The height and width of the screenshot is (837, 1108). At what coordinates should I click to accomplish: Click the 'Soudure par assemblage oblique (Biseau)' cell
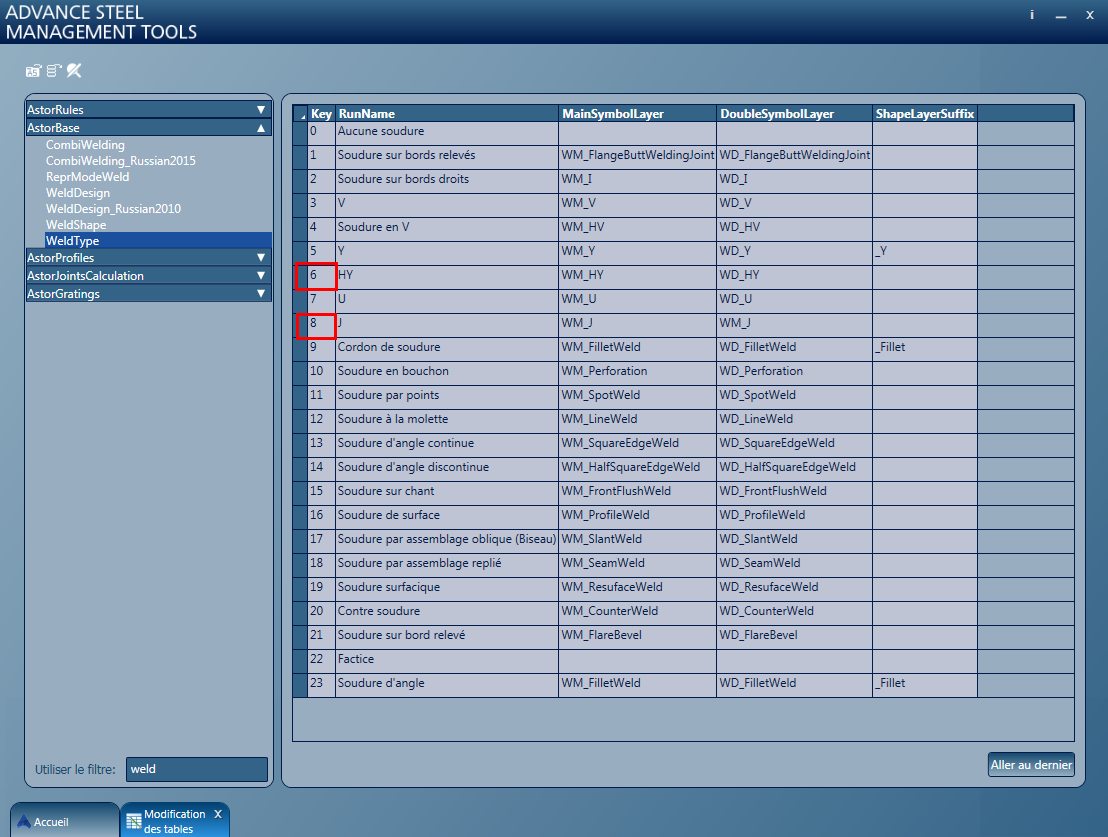tap(447, 540)
